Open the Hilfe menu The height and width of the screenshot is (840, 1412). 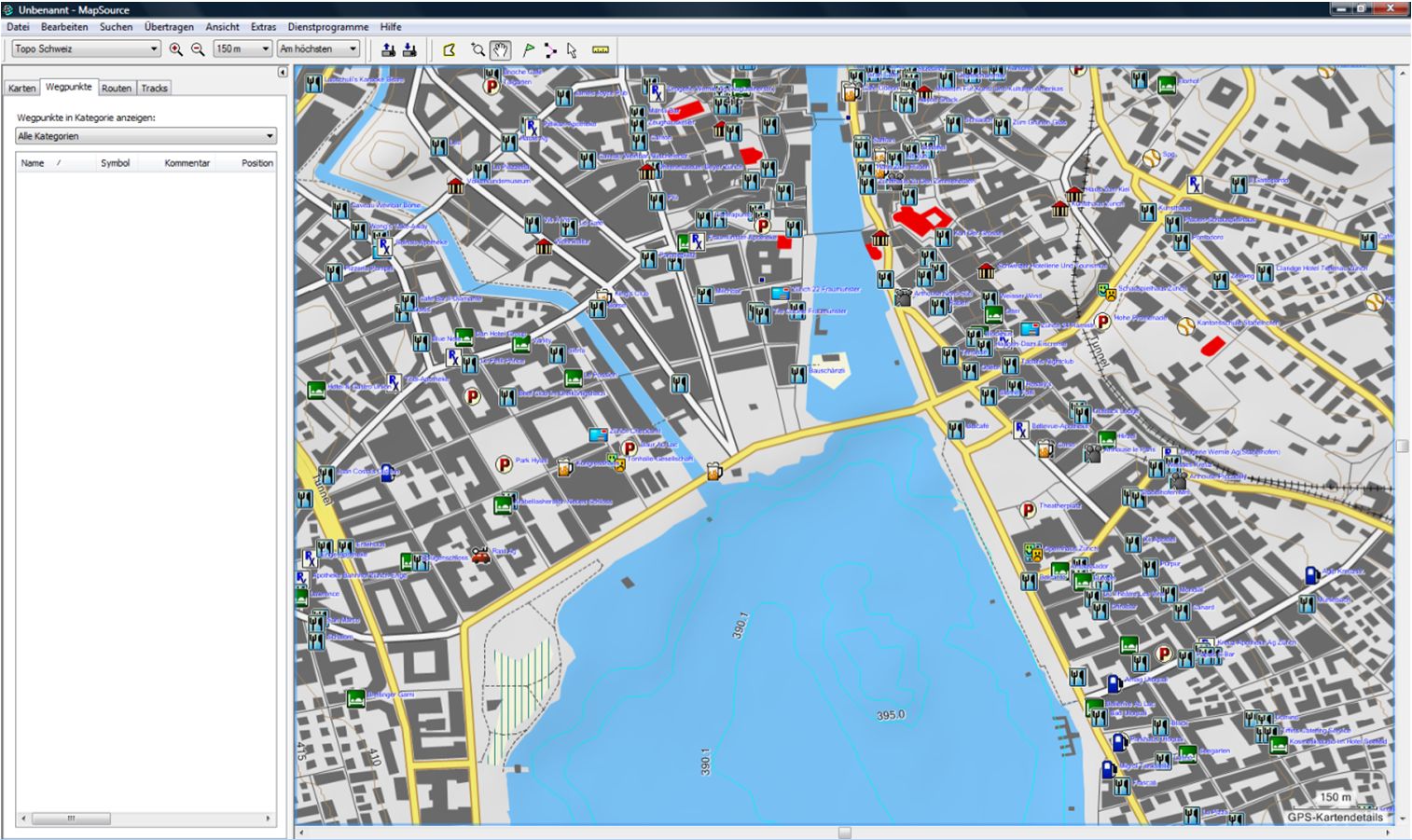tap(391, 27)
